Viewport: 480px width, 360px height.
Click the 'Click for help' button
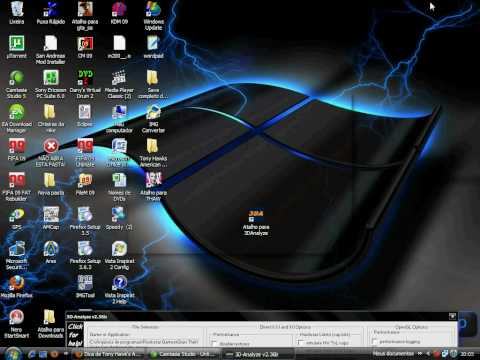coord(75,335)
